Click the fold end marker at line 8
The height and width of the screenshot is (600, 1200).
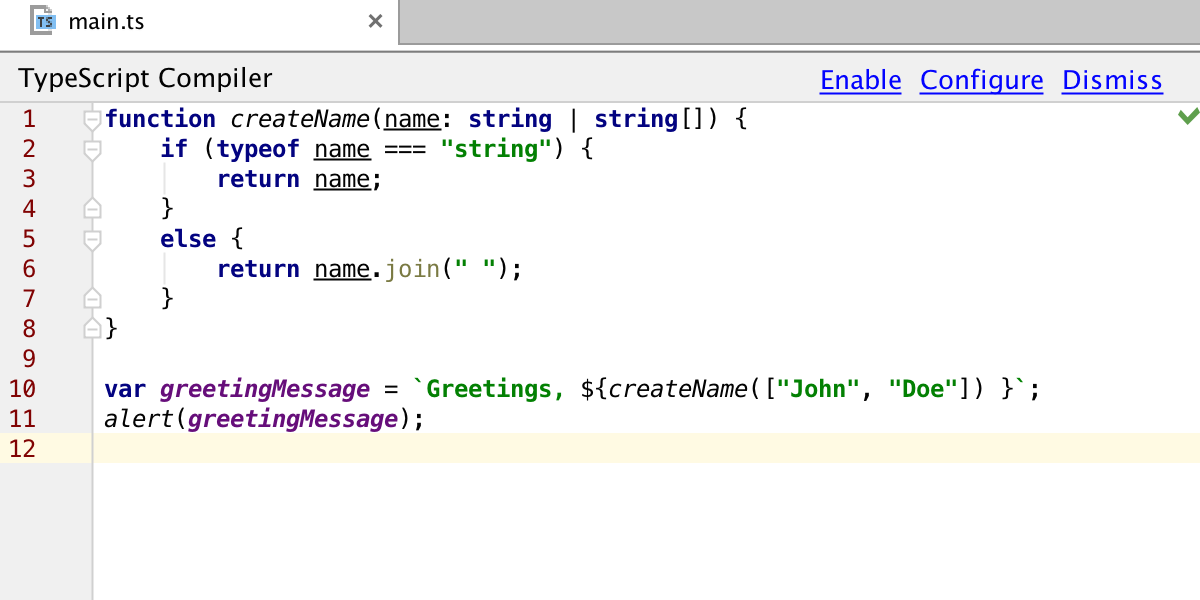coord(93,327)
